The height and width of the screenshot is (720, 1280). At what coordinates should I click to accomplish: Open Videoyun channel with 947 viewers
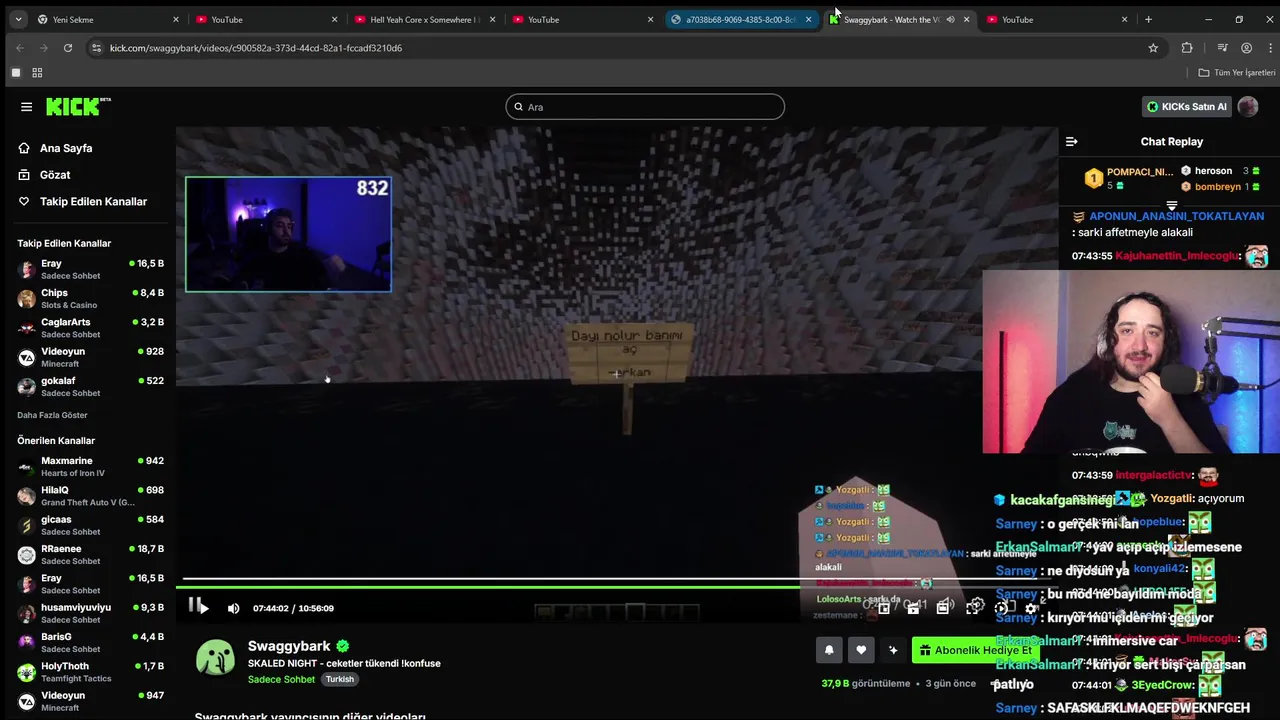pos(90,701)
